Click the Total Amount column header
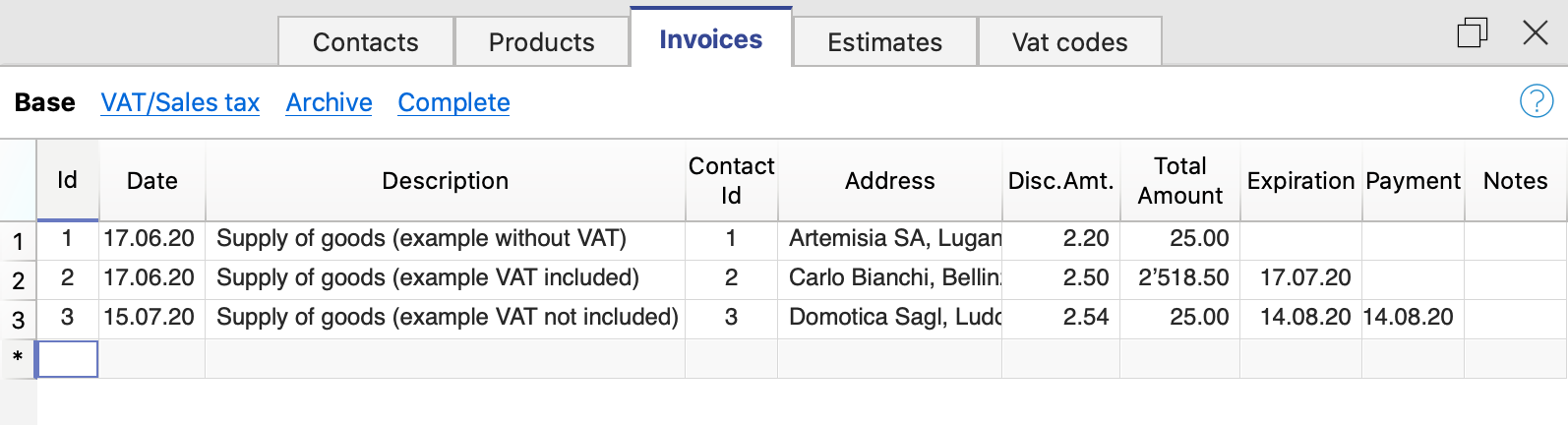1568x425 pixels. coord(1179,181)
